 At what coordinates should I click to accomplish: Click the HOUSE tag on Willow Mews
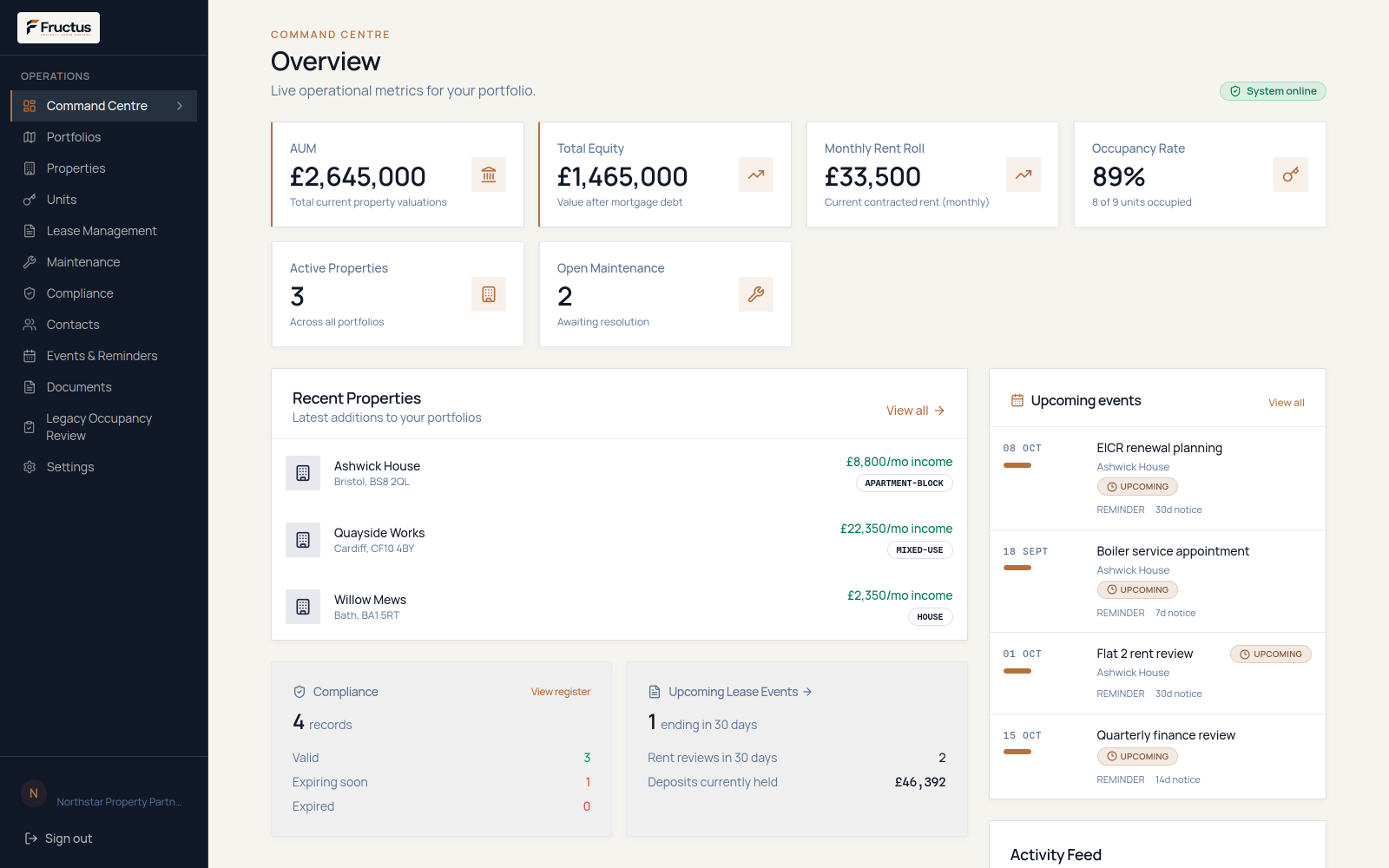(x=930, y=617)
